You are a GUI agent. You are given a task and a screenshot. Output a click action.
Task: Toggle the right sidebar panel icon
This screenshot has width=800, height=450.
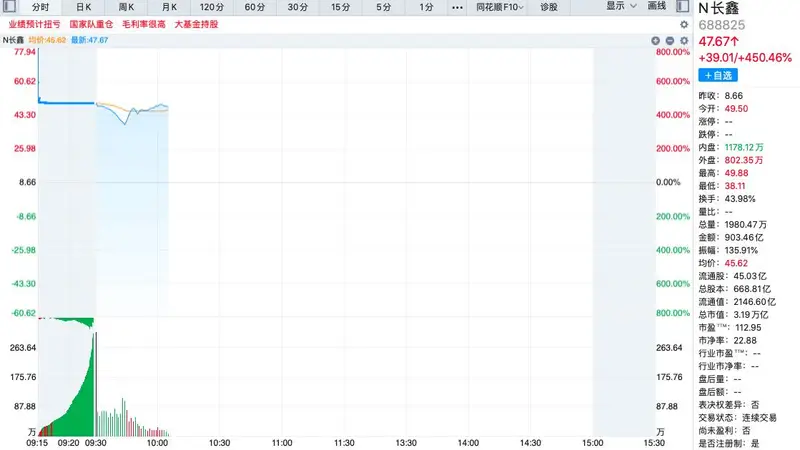coord(683,6)
